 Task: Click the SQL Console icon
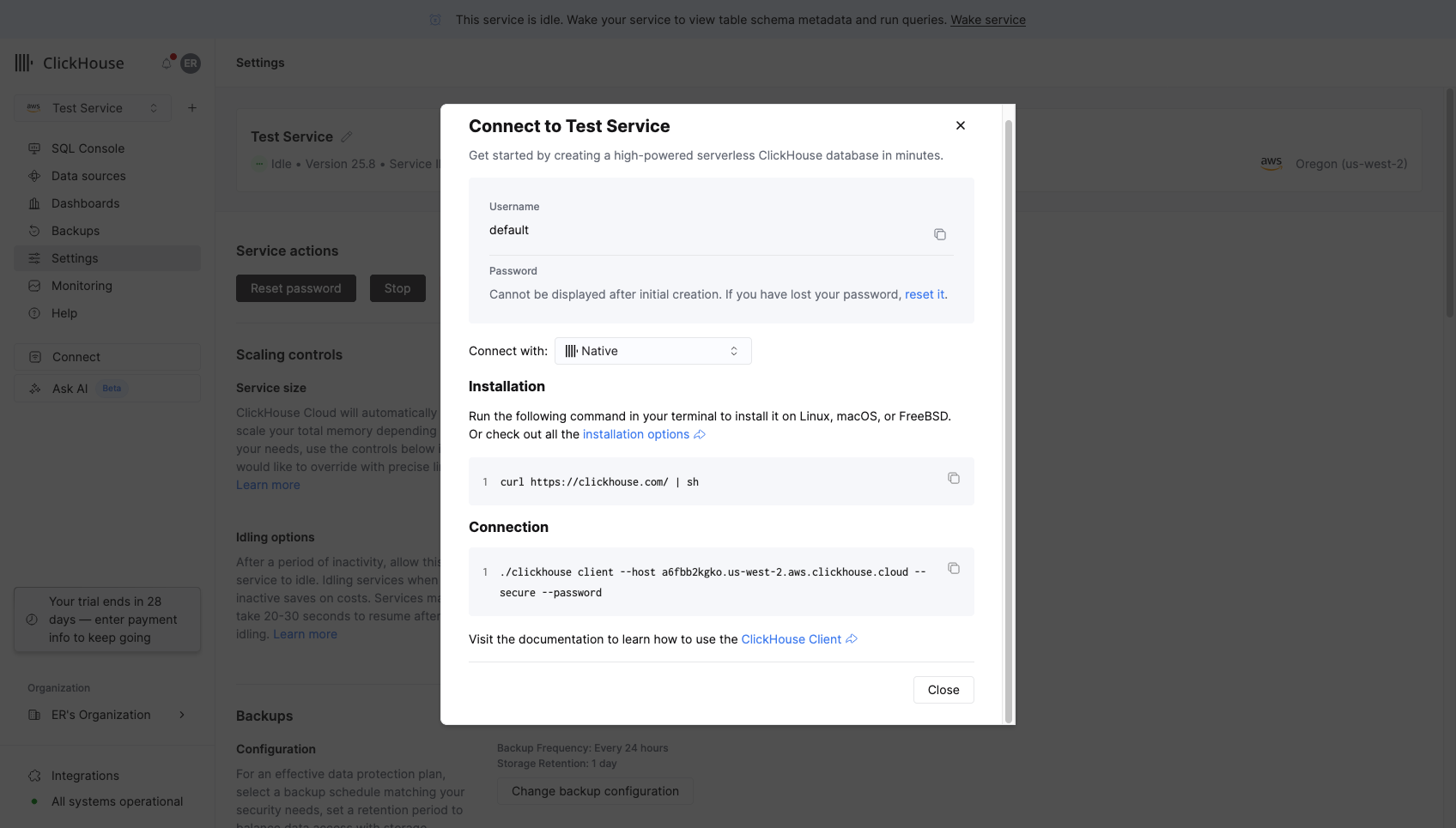coord(34,148)
